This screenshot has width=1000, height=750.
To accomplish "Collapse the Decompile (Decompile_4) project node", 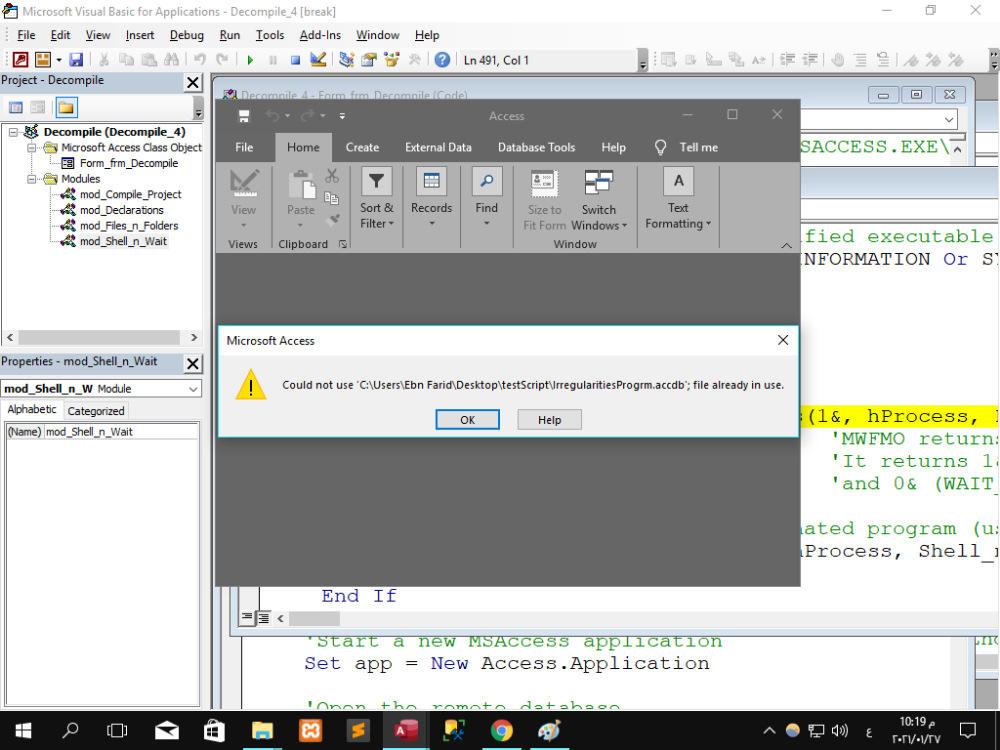I will [x=13, y=132].
